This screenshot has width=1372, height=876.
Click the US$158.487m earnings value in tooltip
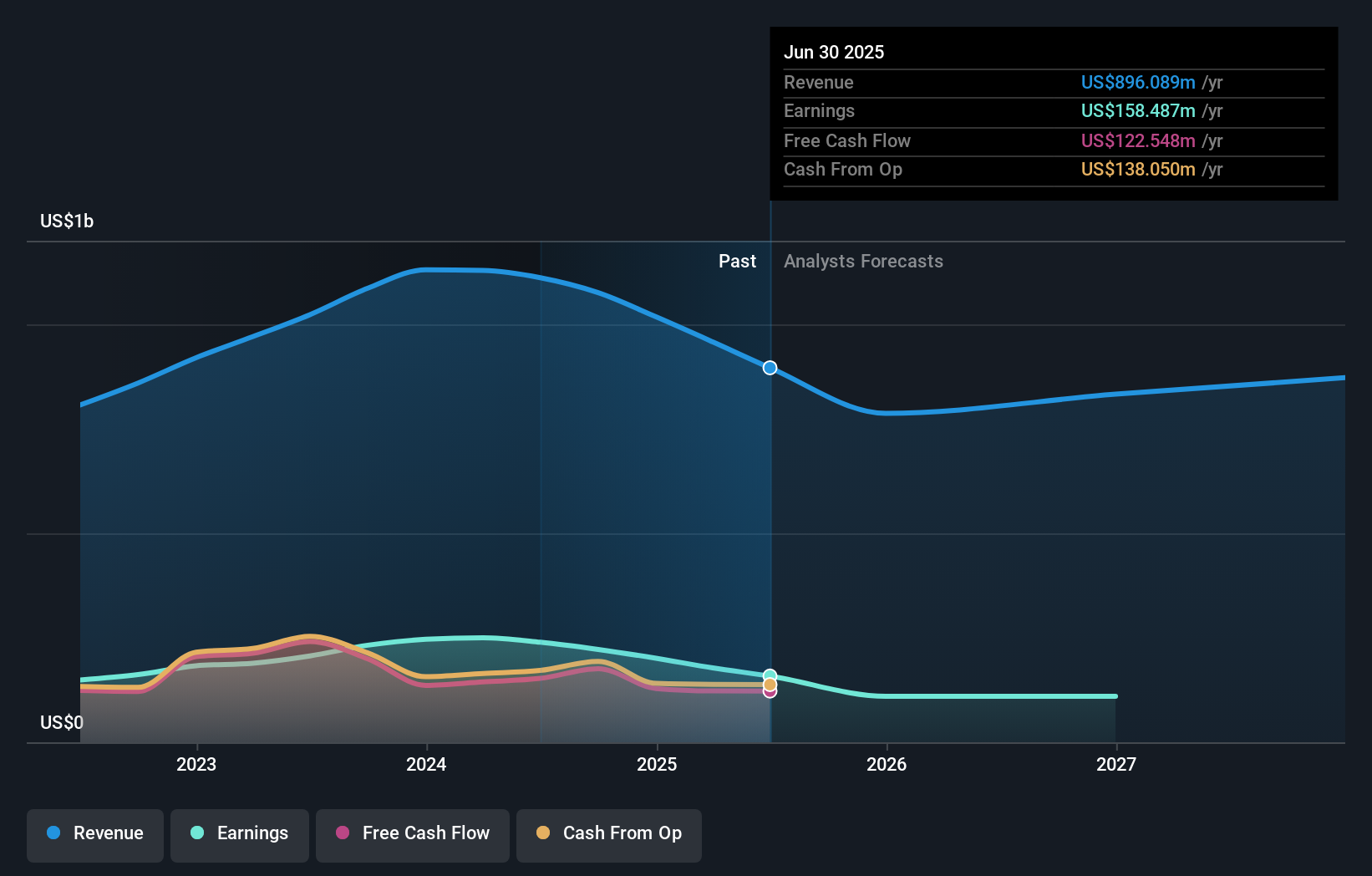pyautogui.click(x=1138, y=111)
